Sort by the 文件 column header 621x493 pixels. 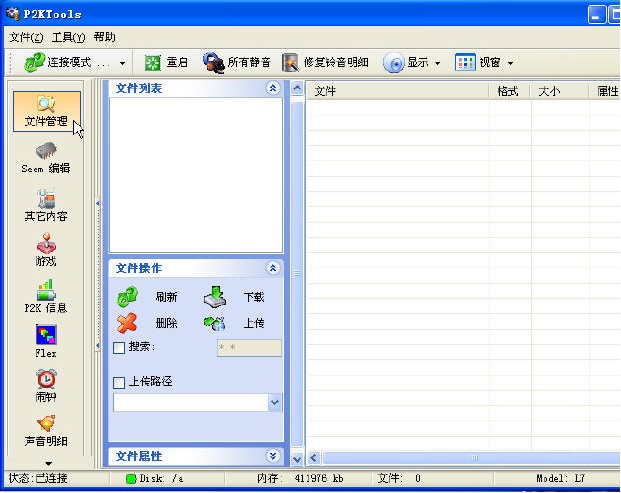tap(398, 91)
